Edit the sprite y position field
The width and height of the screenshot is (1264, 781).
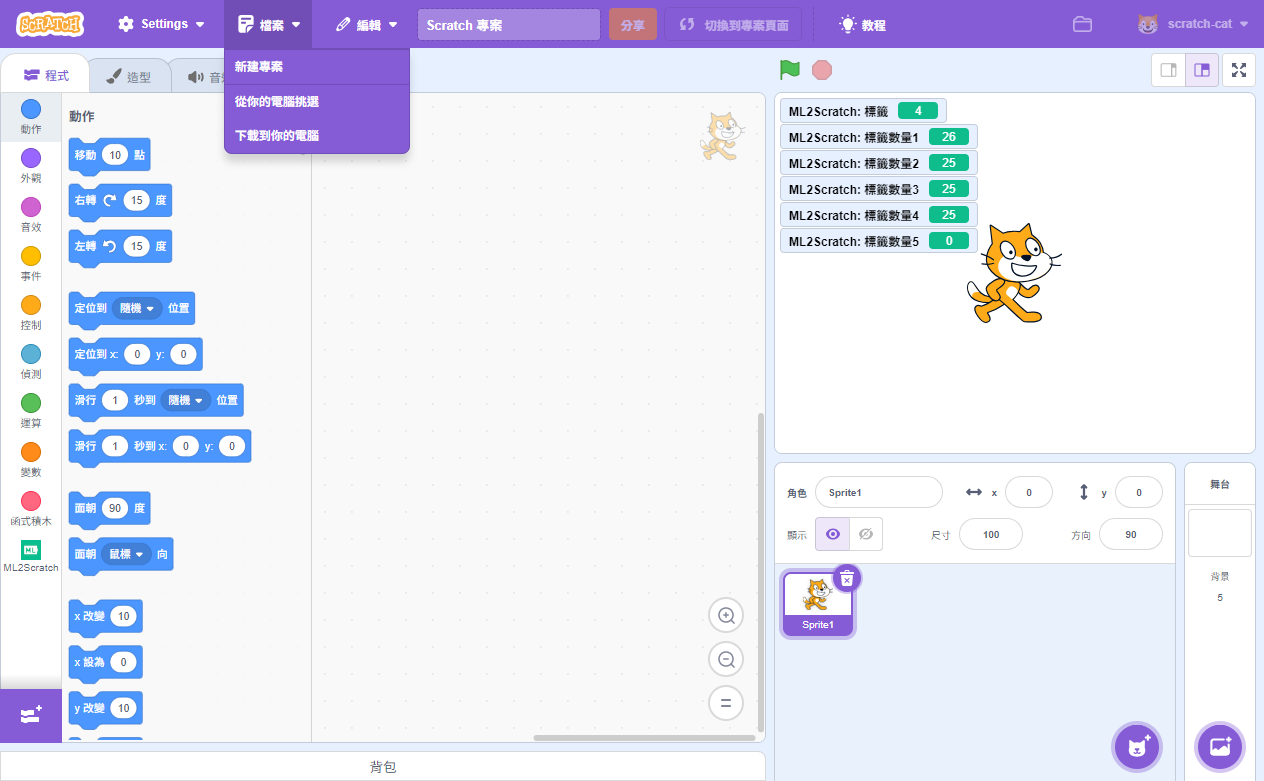coord(1138,493)
